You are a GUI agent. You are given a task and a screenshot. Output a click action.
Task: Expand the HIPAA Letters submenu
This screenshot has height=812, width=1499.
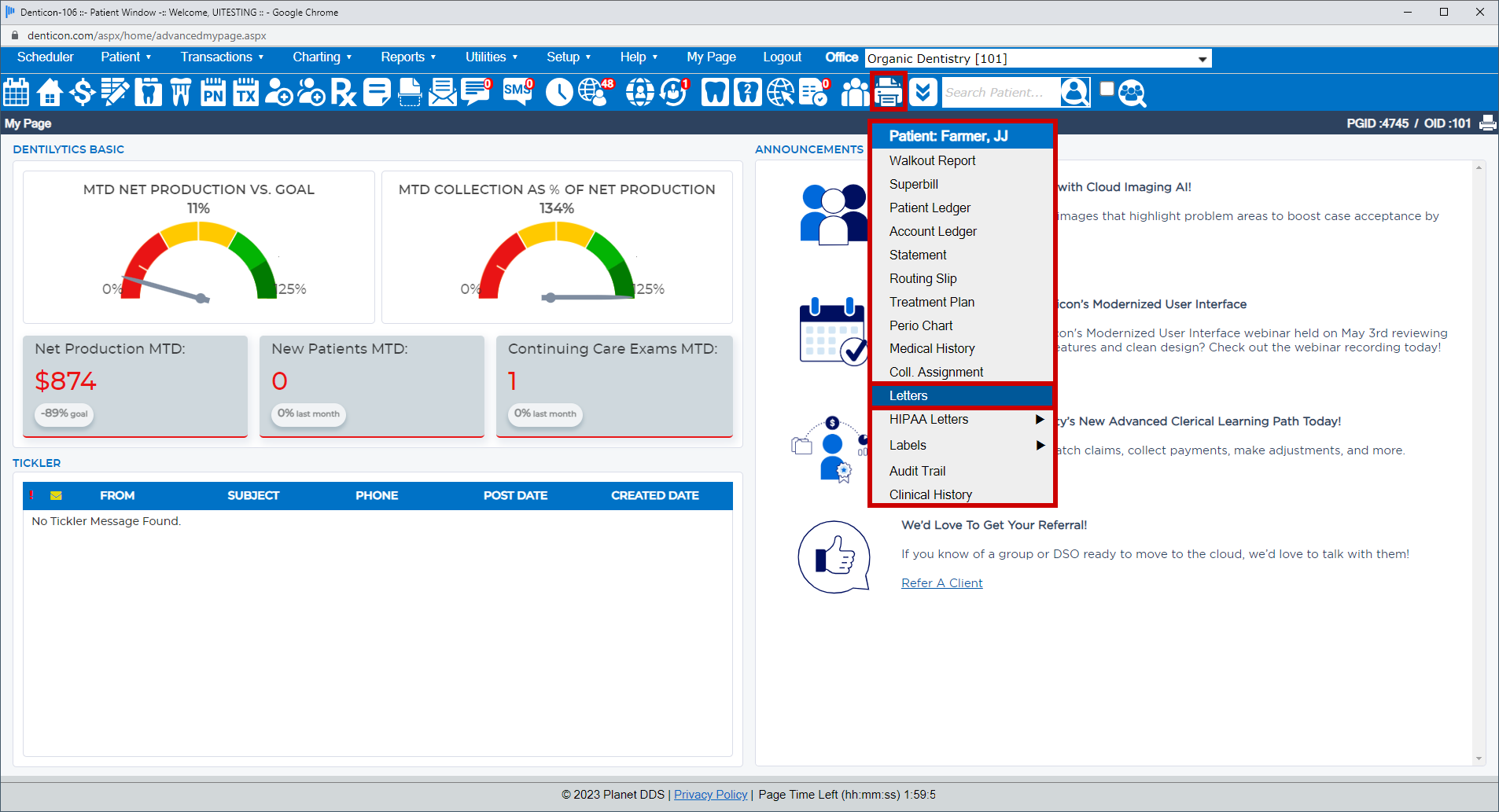(x=963, y=420)
